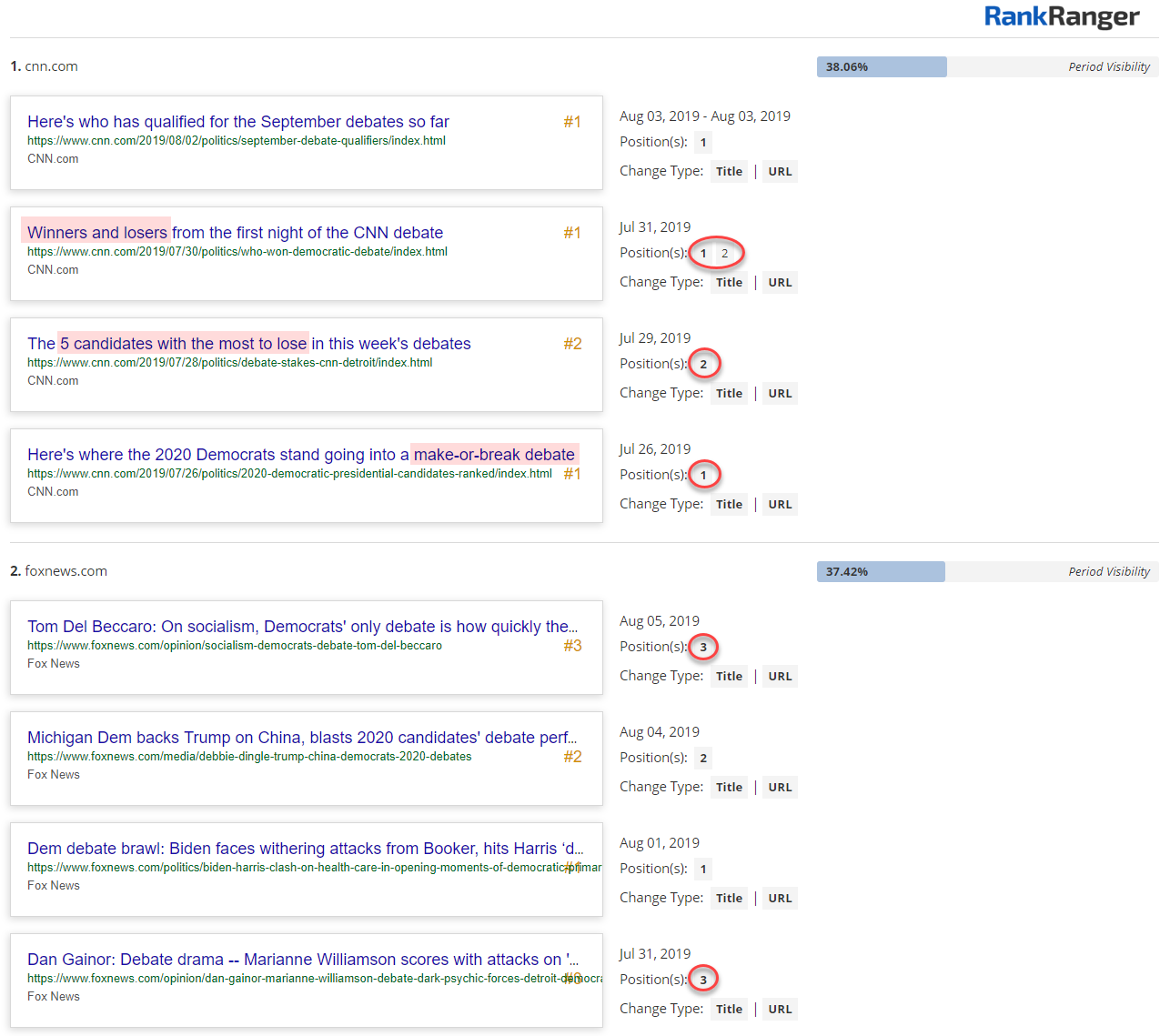Select position 1 badge for Jul 26, 2019
The width and height of the screenshot is (1160, 1036).
703,475
